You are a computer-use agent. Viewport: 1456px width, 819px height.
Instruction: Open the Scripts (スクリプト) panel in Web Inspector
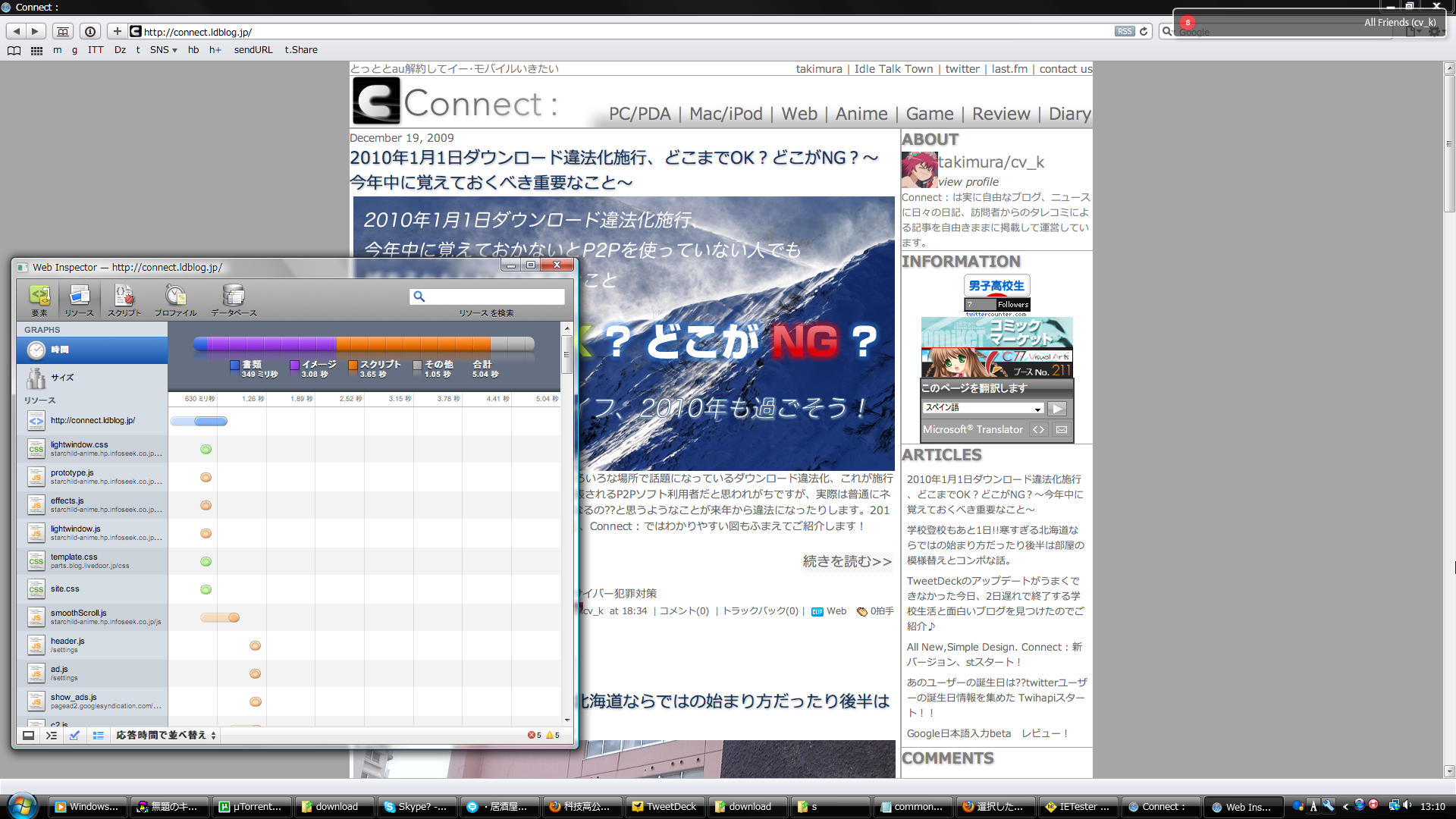tap(124, 300)
